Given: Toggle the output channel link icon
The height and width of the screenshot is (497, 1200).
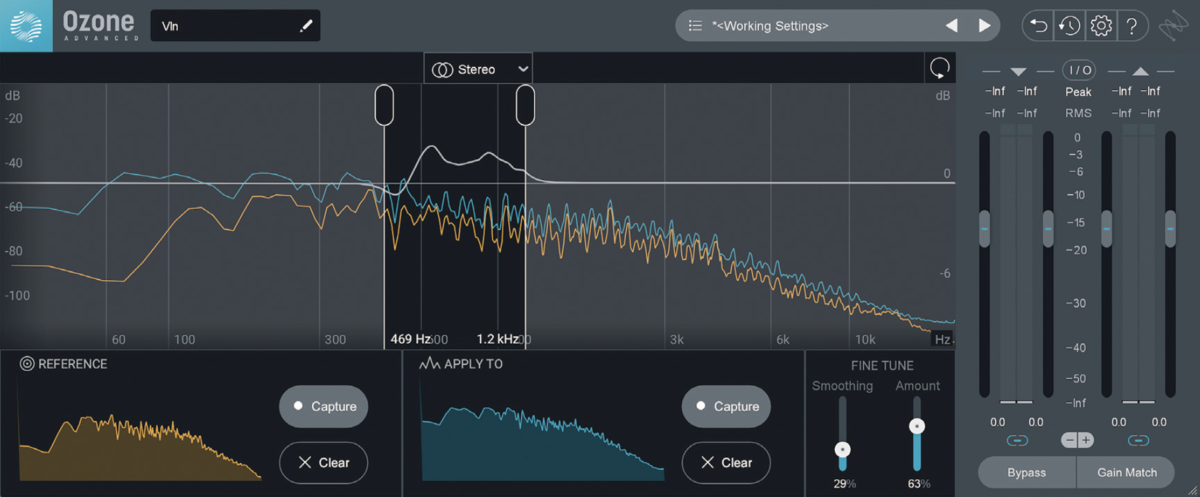Looking at the screenshot, I should 1138,440.
